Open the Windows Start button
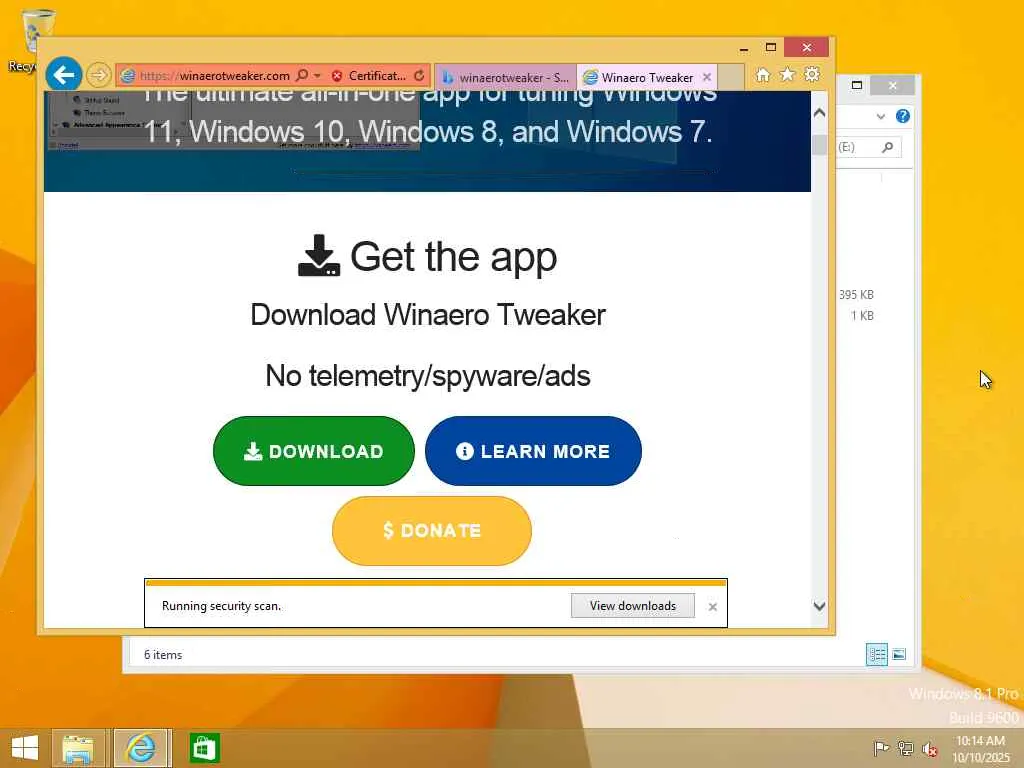Viewport: 1024px width, 768px height. click(25, 748)
